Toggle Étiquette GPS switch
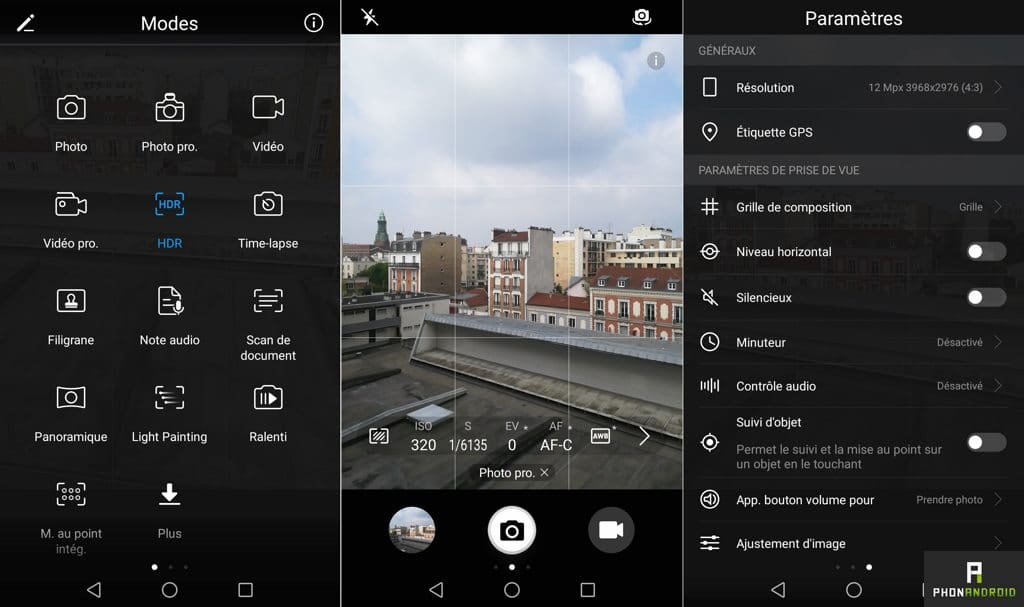This screenshot has width=1024, height=607. [x=986, y=132]
